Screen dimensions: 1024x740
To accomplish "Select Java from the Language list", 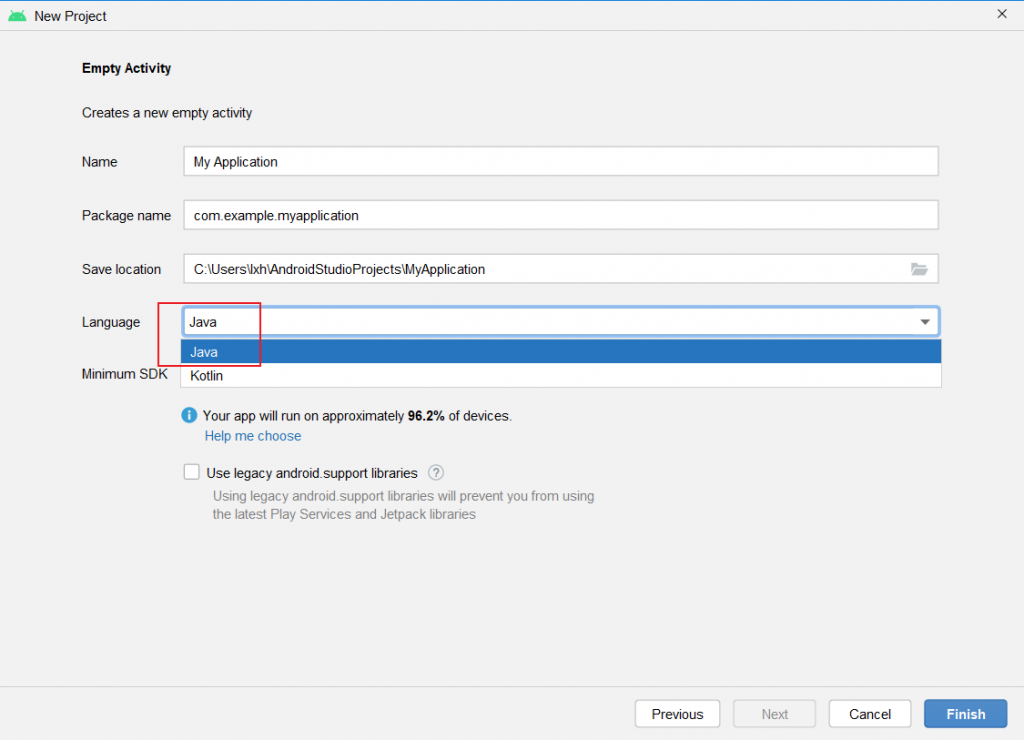I will tap(560, 352).
